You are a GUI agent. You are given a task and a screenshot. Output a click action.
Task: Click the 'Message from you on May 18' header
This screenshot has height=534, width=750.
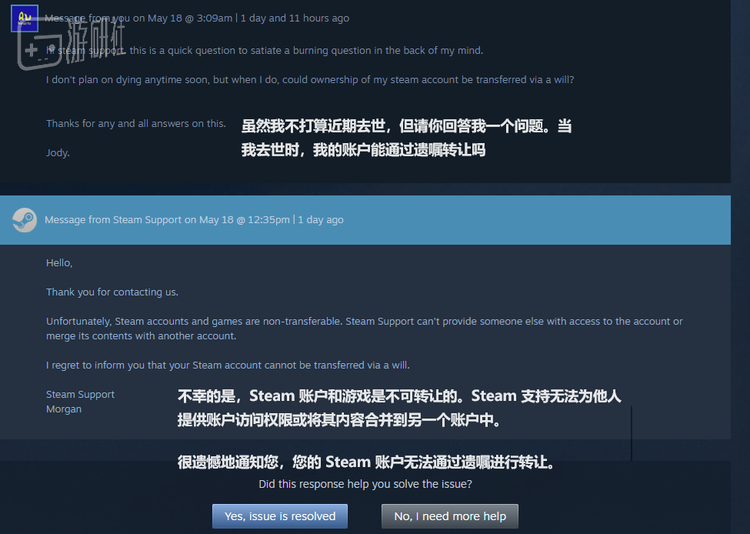[x=197, y=18]
